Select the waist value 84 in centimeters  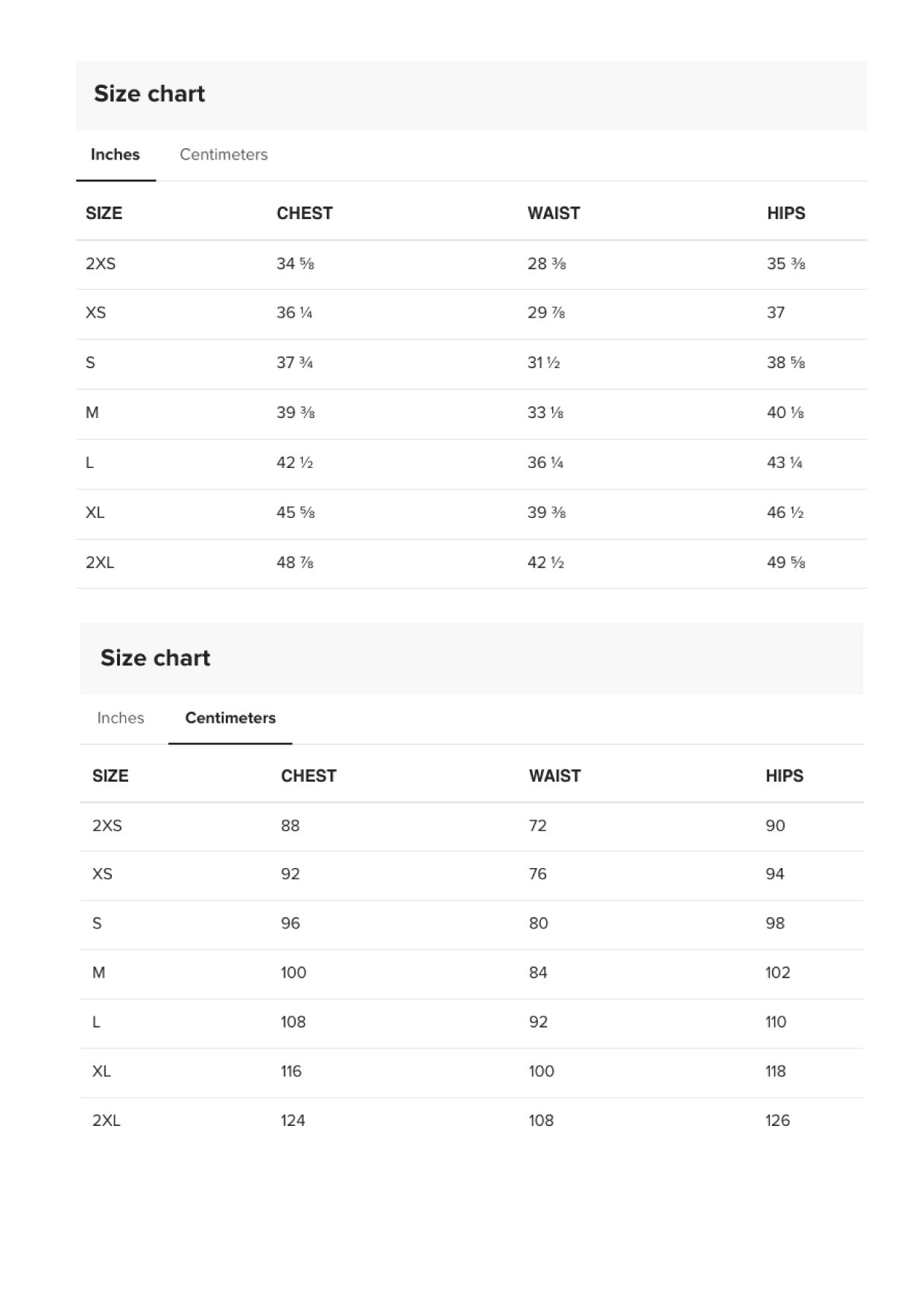pos(537,972)
